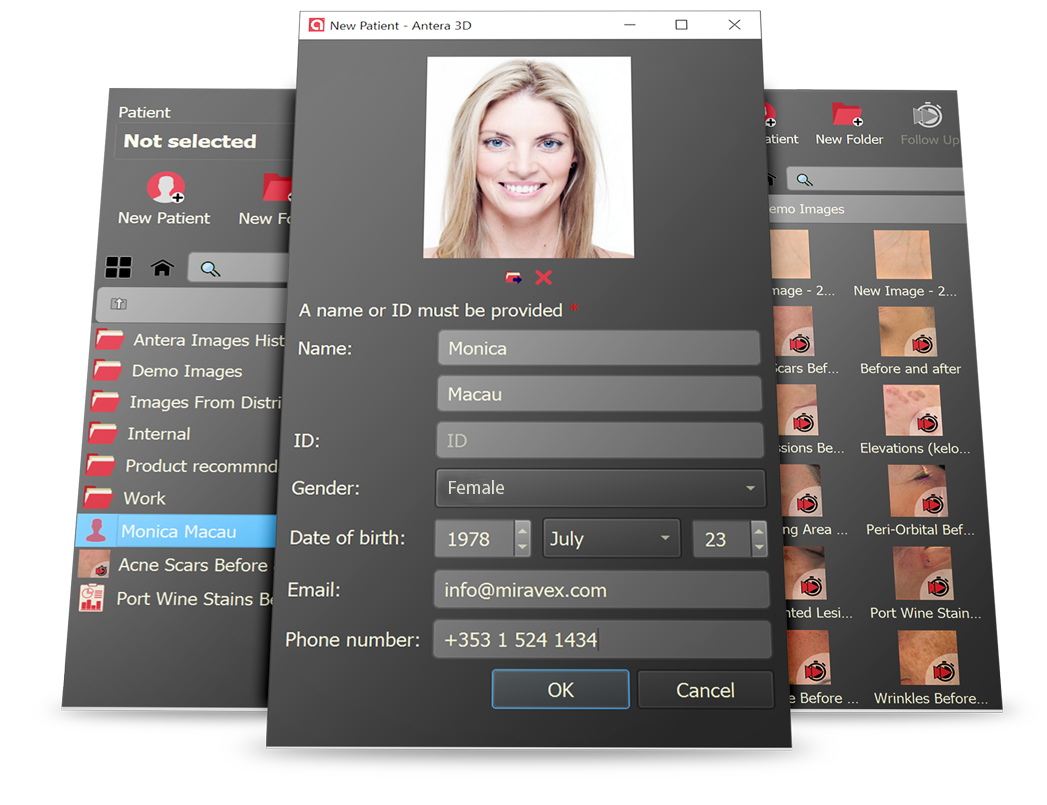
Task: Open the Demo Images folder
Action: (186, 371)
